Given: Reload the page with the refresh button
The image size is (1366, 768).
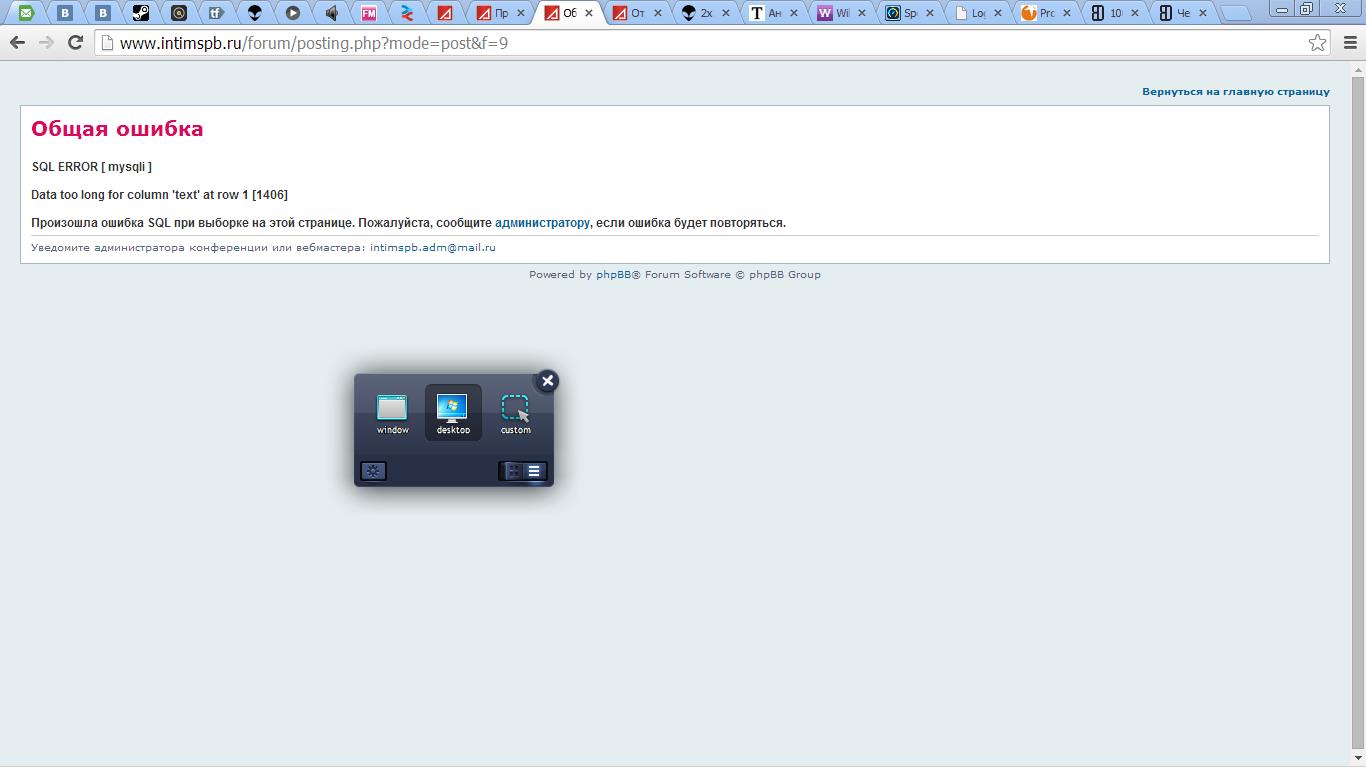Looking at the screenshot, I should [x=75, y=43].
